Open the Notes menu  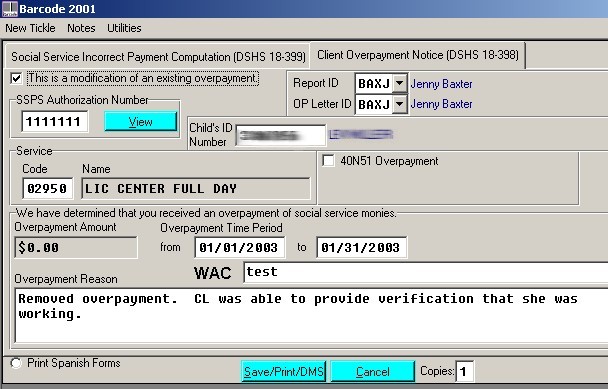pyautogui.click(x=81, y=28)
